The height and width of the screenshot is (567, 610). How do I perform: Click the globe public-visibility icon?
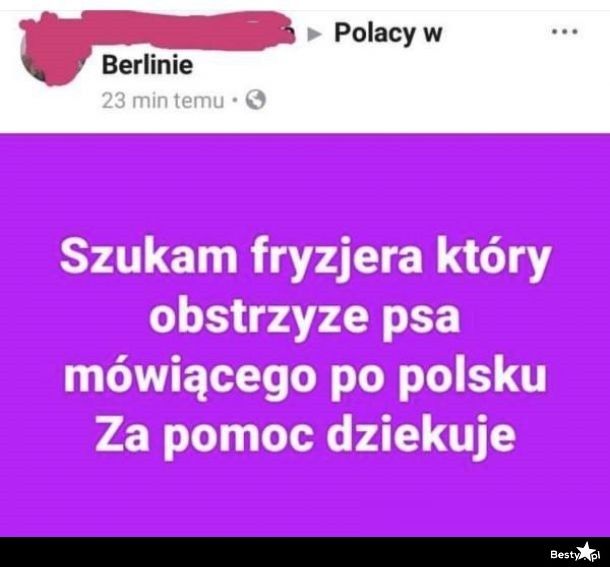click(x=255, y=100)
